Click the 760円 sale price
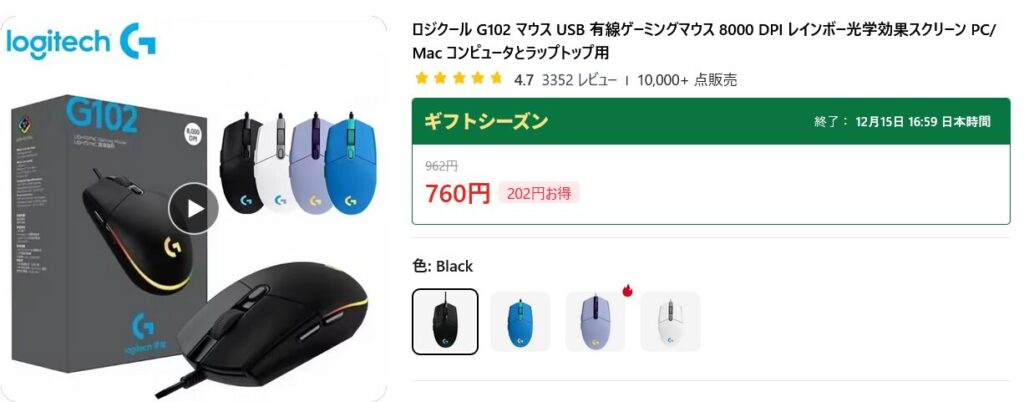This screenshot has height=402, width=1024. pos(457,193)
